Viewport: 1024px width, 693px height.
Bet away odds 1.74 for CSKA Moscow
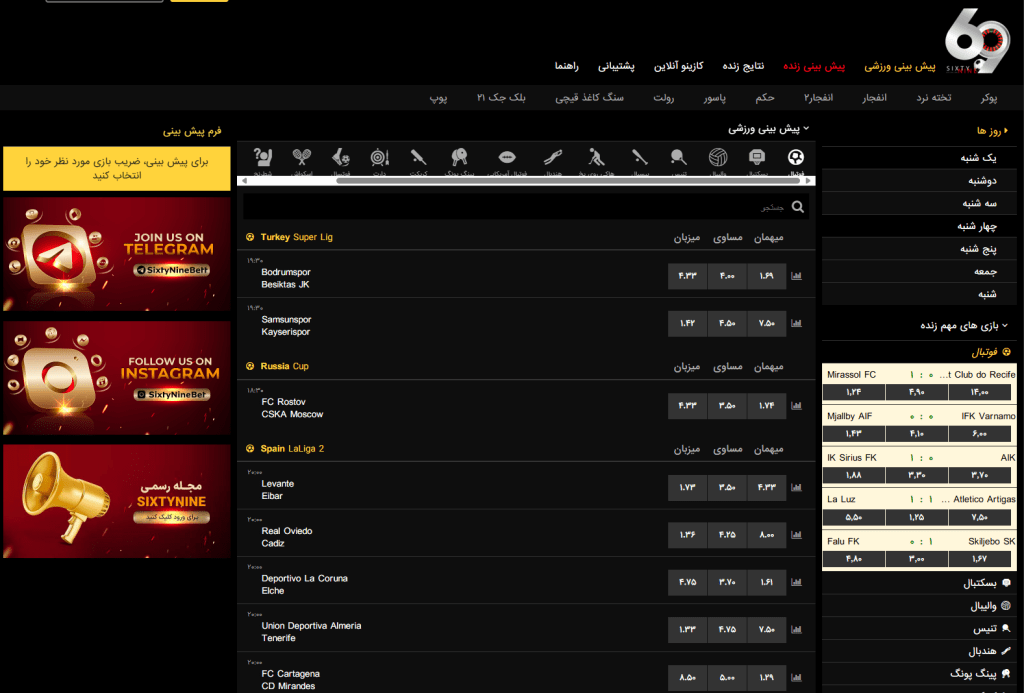[767, 406]
